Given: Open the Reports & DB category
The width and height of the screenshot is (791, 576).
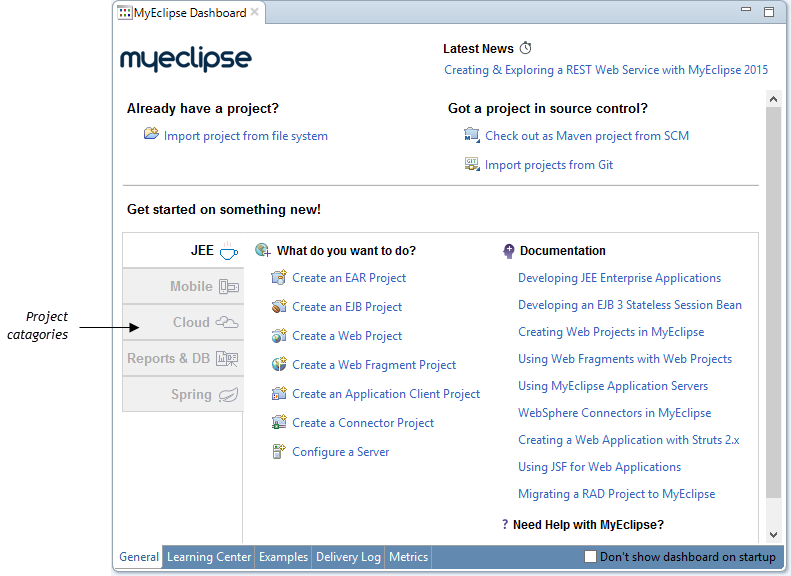Looking at the screenshot, I should click(x=183, y=358).
